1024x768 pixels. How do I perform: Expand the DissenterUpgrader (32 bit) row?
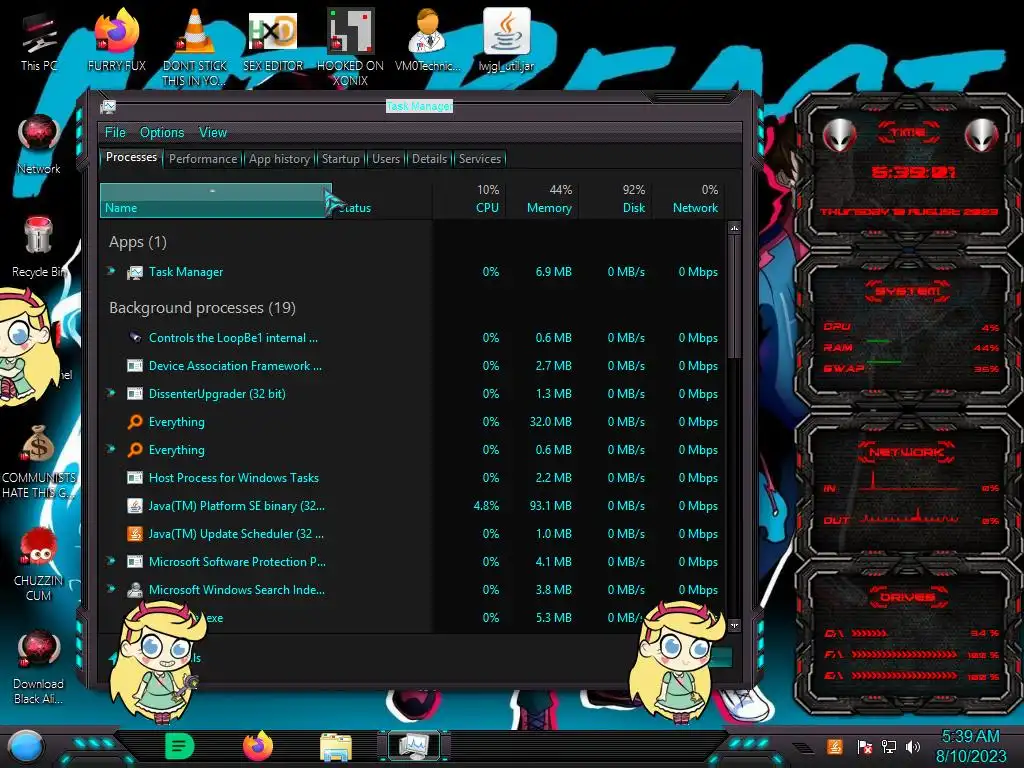(x=111, y=393)
